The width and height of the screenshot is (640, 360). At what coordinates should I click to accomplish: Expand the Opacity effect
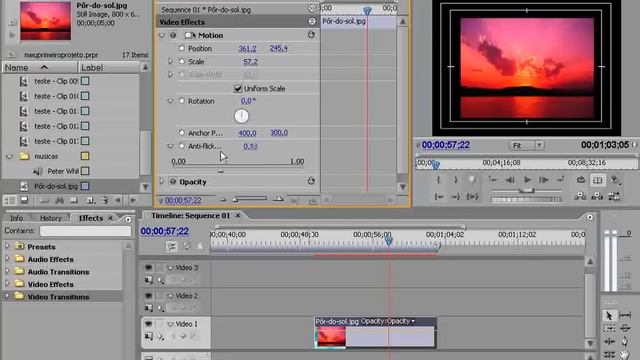point(162,182)
